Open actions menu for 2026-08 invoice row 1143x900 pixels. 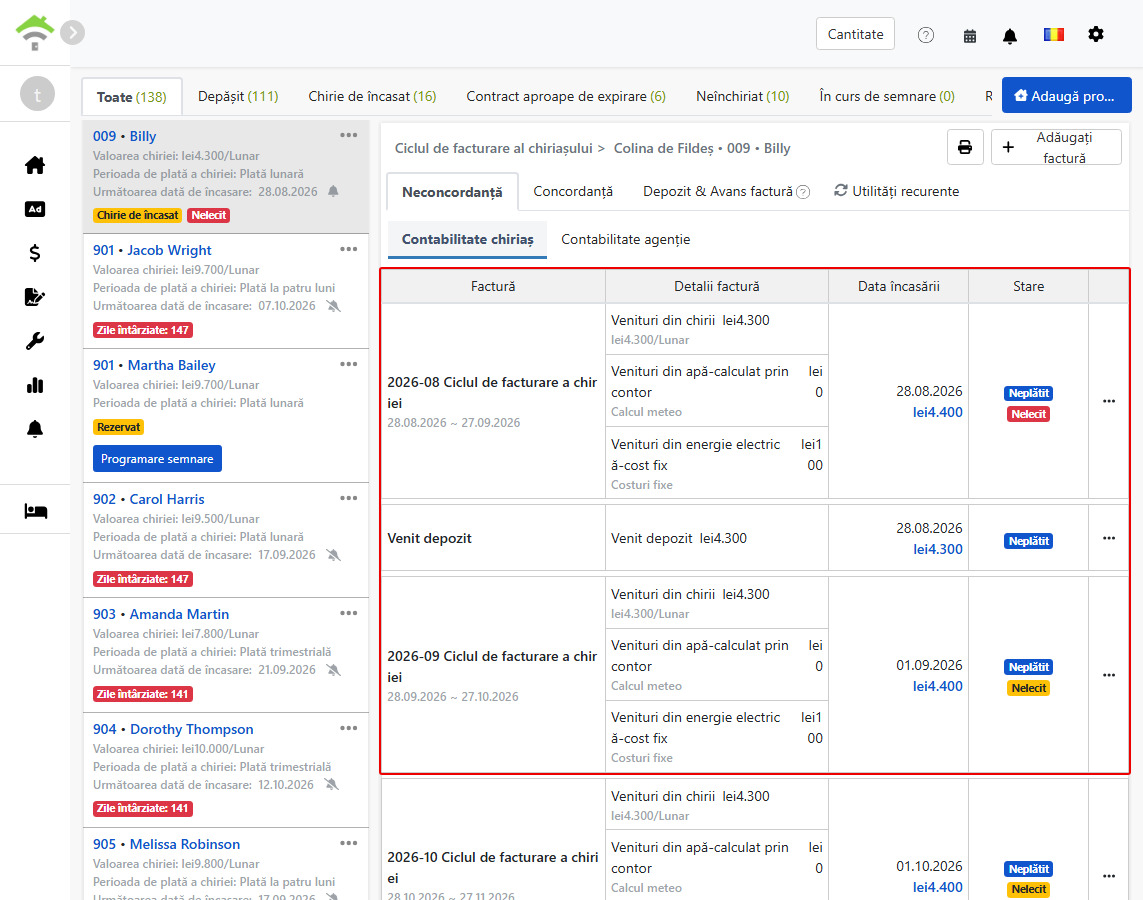[1109, 402]
